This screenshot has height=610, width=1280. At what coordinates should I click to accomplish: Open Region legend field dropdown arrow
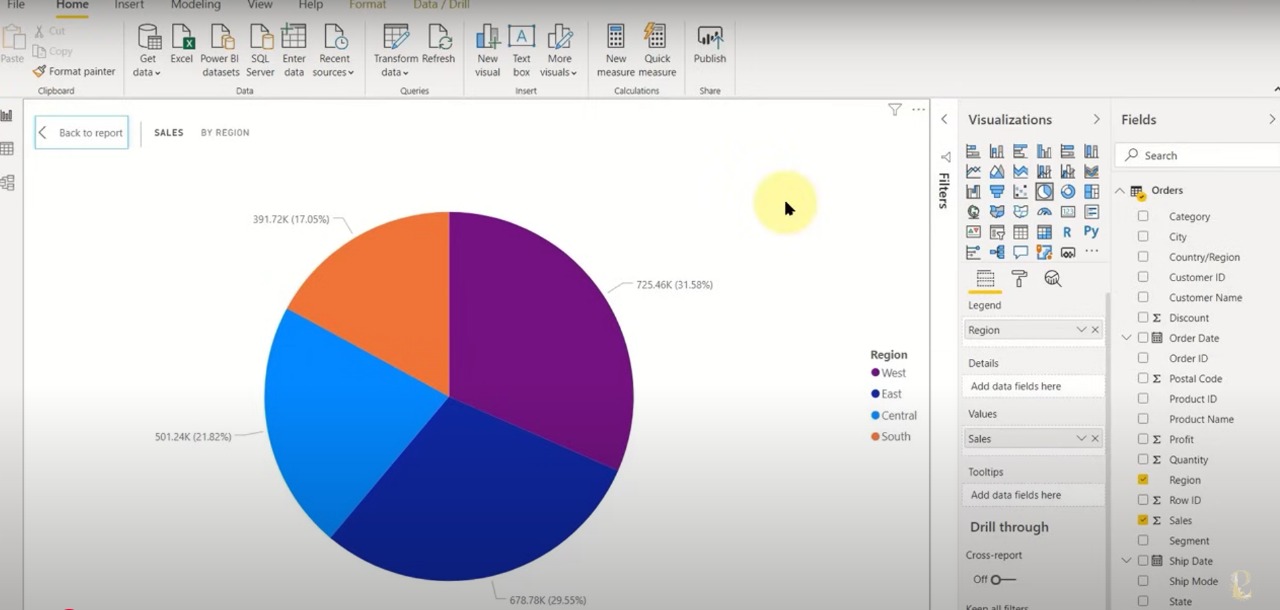coord(1080,330)
